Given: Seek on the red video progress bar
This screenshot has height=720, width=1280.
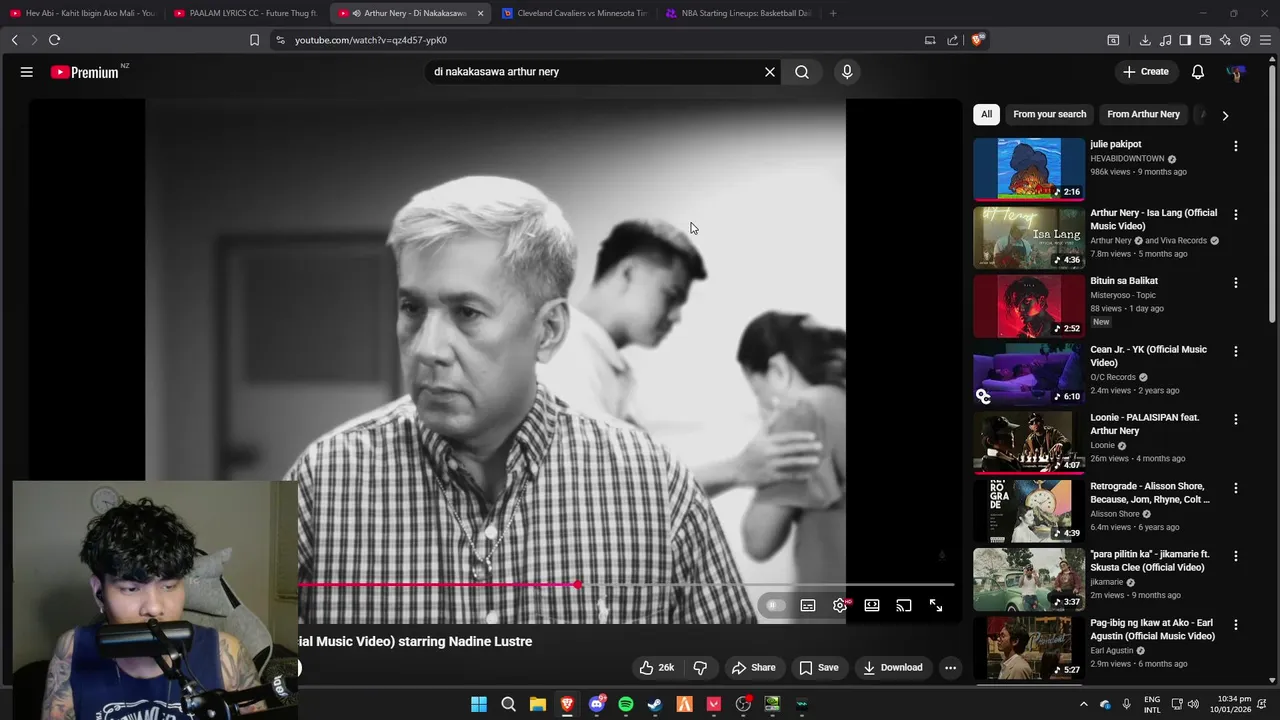Looking at the screenshot, I should 626,585.
